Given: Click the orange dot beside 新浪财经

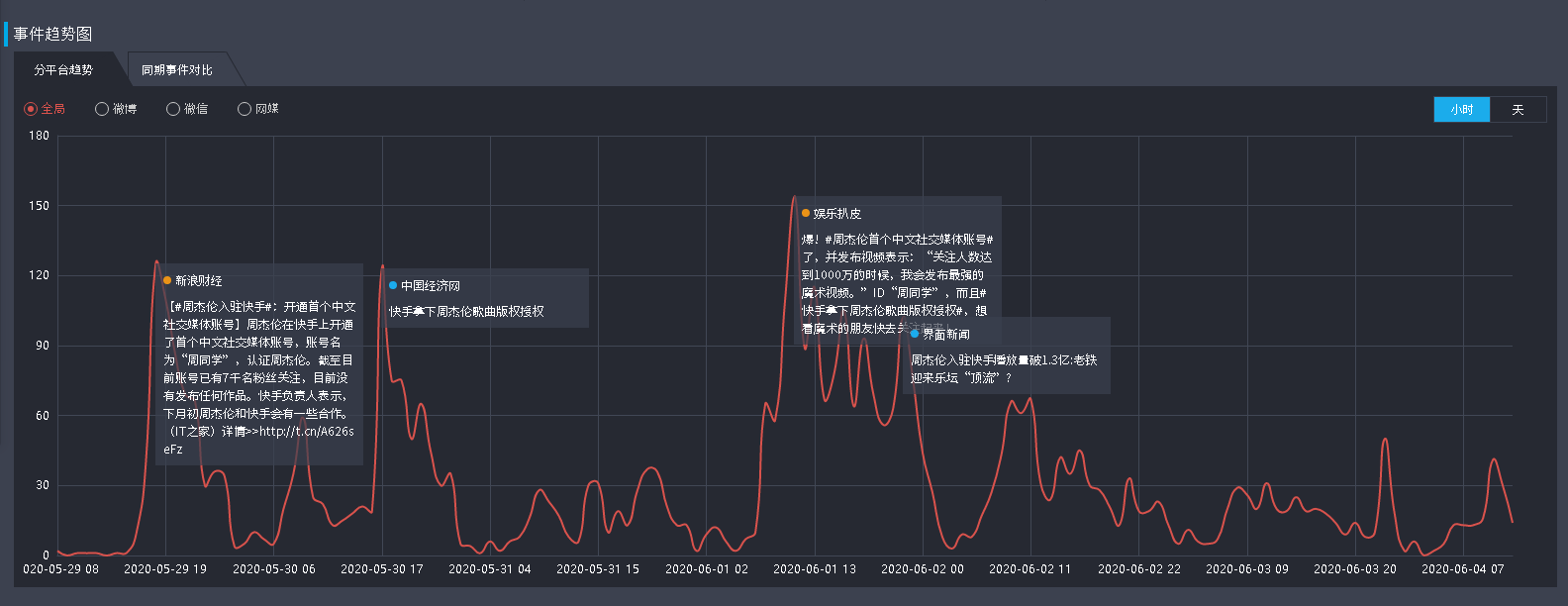Looking at the screenshot, I should point(167,280).
